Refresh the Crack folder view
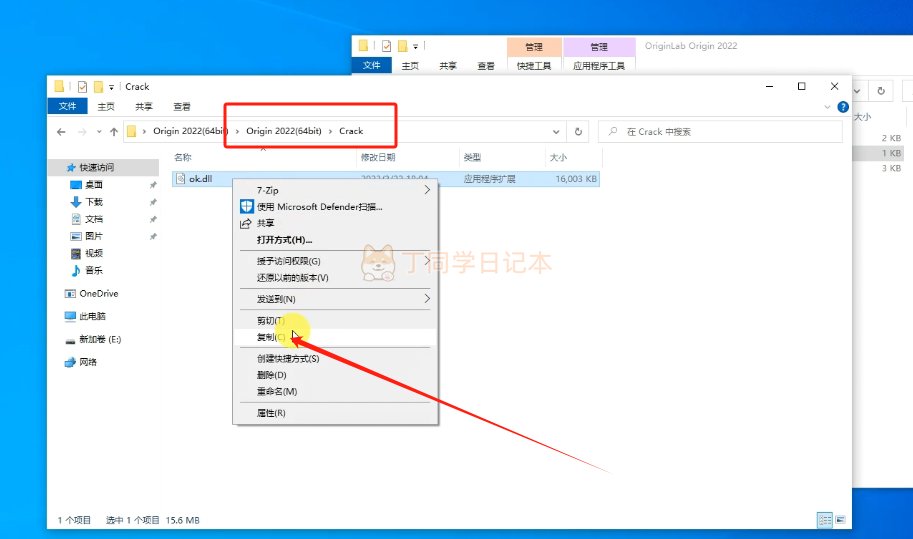This screenshot has width=913, height=539. pos(578,132)
